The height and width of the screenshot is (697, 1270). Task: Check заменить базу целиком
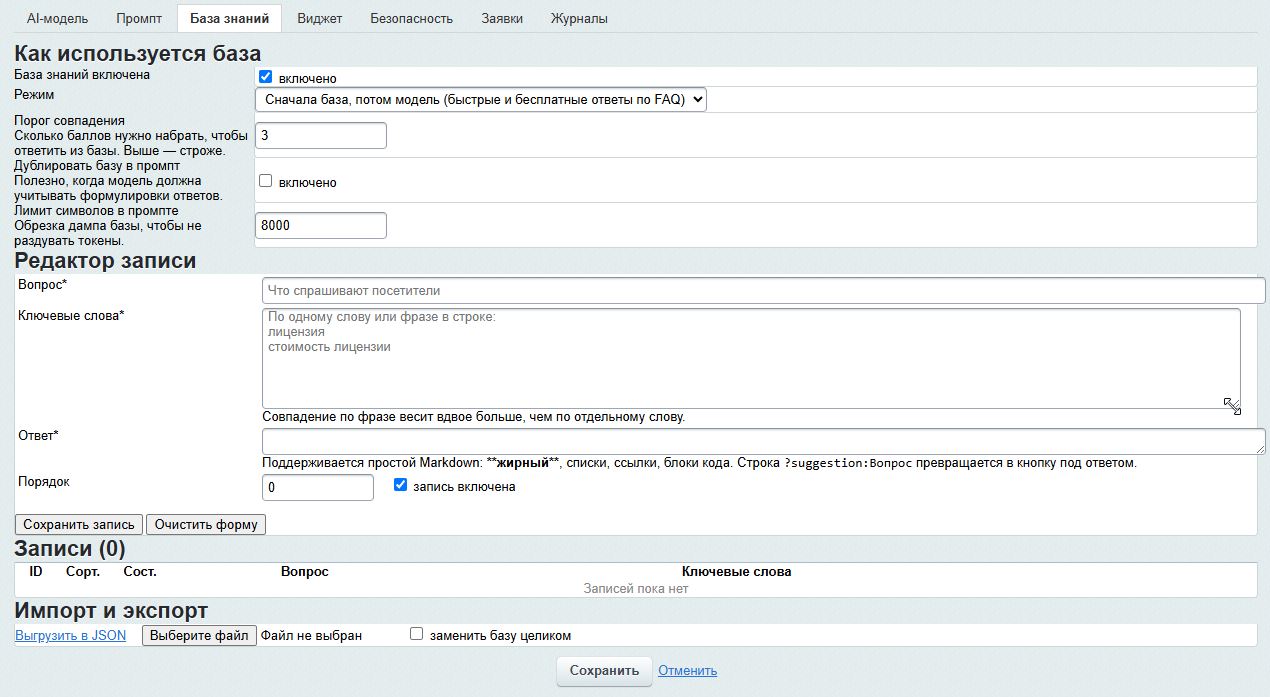tap(417, 634)
